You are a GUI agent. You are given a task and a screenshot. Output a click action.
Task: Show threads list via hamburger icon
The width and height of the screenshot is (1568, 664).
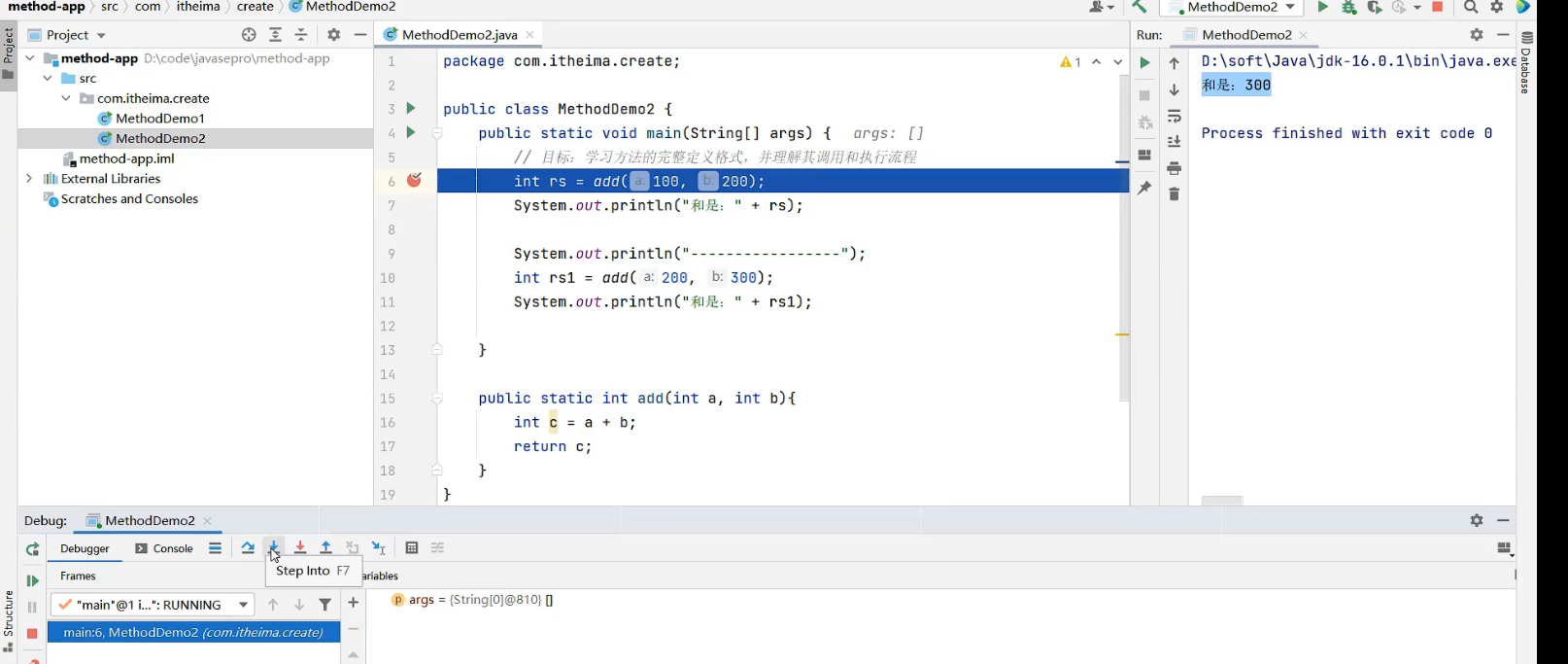215,547
